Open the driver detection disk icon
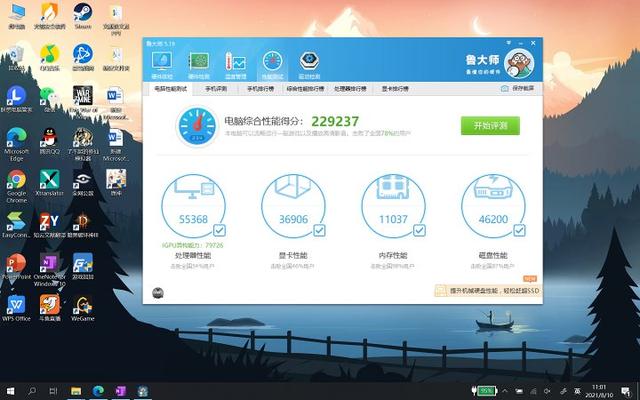This screenshot has width=640, height=400. pyautogui.click(x=309, y=64)
